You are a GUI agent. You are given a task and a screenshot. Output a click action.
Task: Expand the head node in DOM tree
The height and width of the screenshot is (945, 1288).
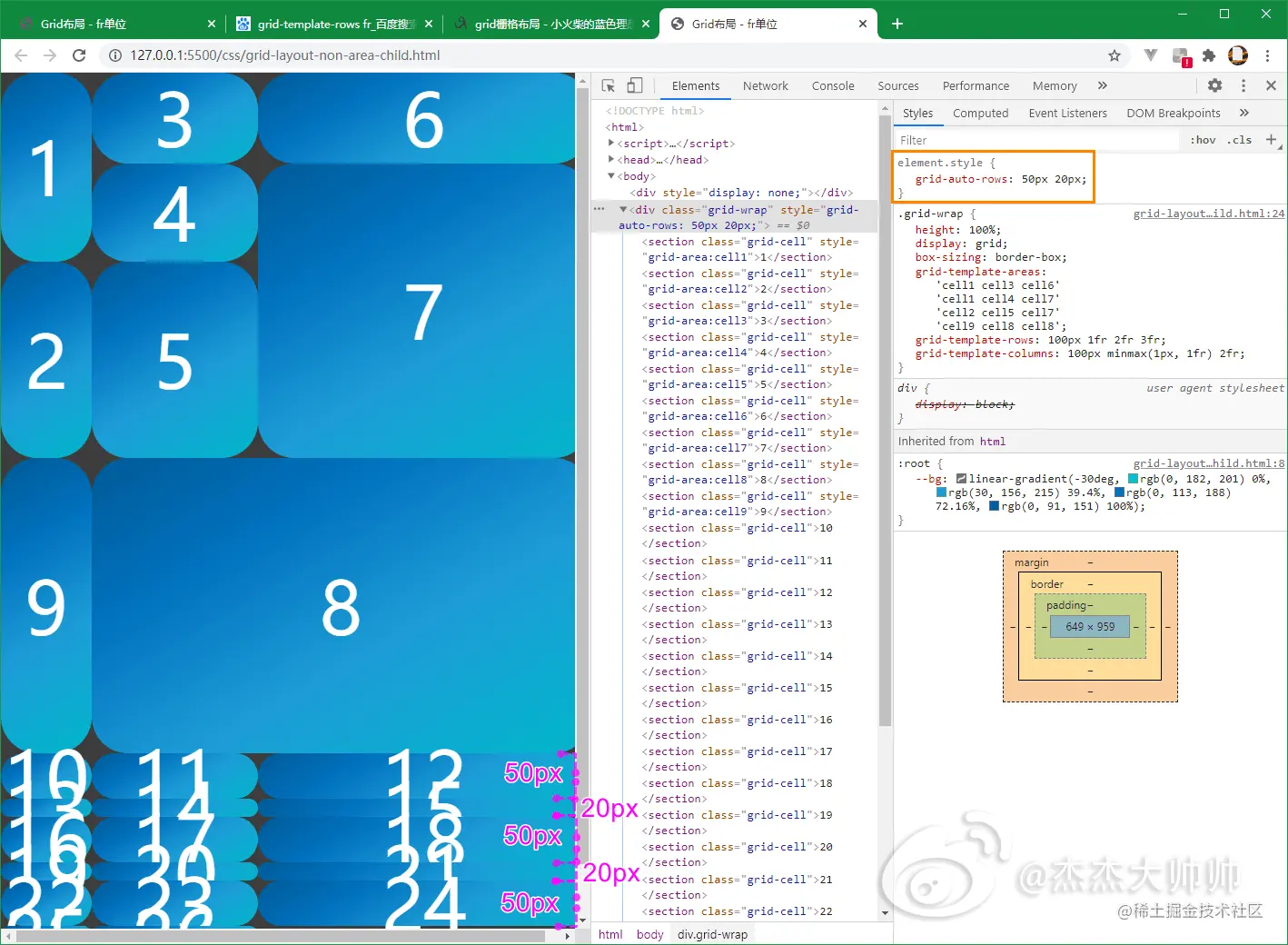click(x=610, y=159)
